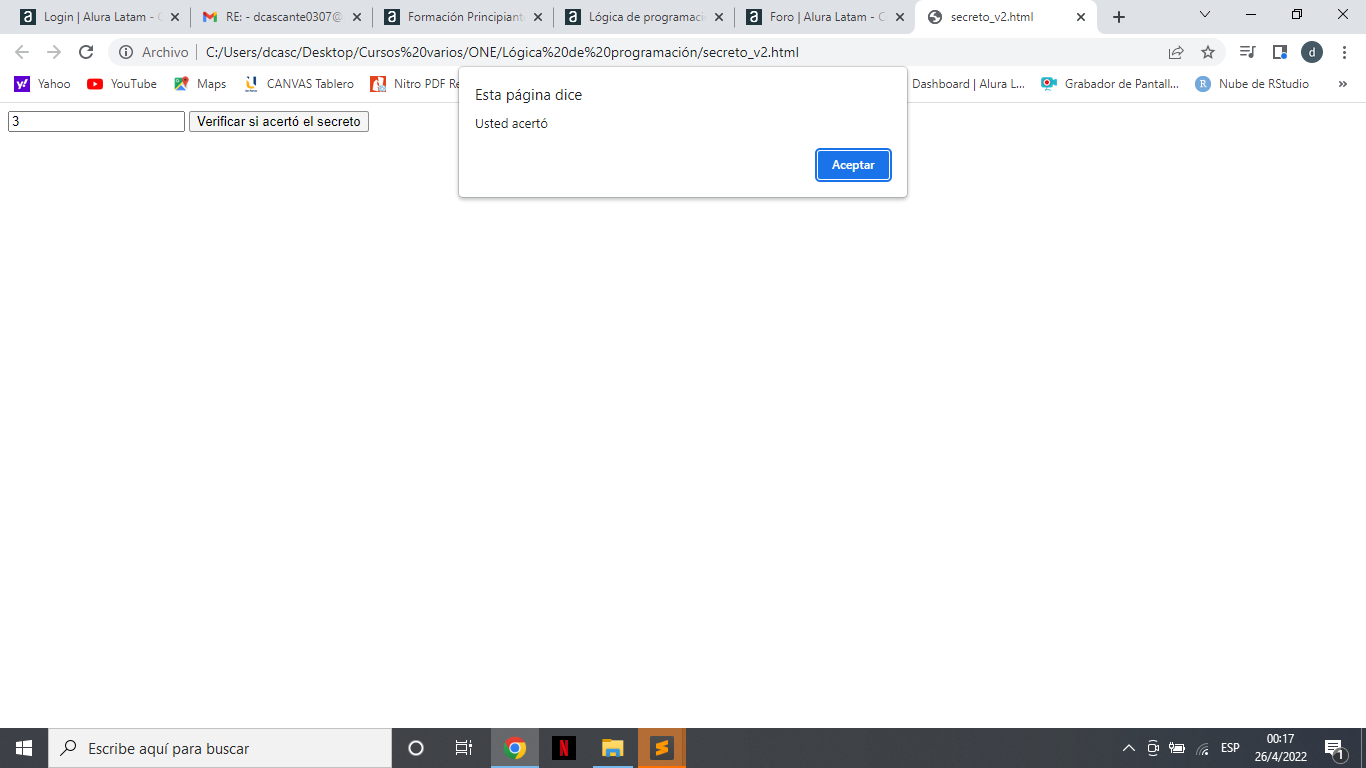1366x768 pixels.
Task: Click the Meet Now tray icon
Action: pyautogui.click(x=1153, y=748)
